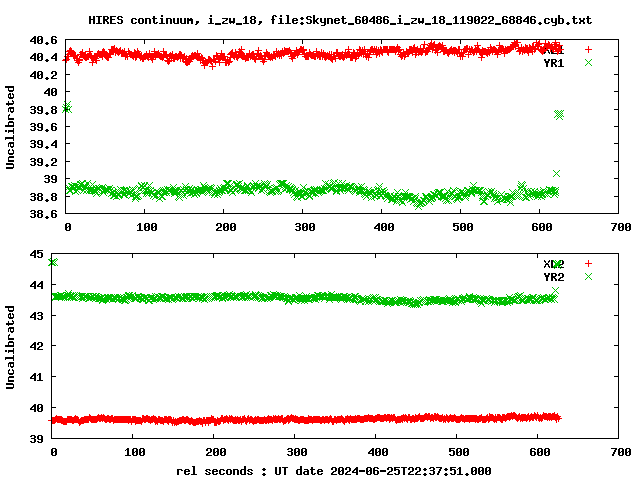Click the 700 x-axis tick of the bottom plot

tap(621, 452)
